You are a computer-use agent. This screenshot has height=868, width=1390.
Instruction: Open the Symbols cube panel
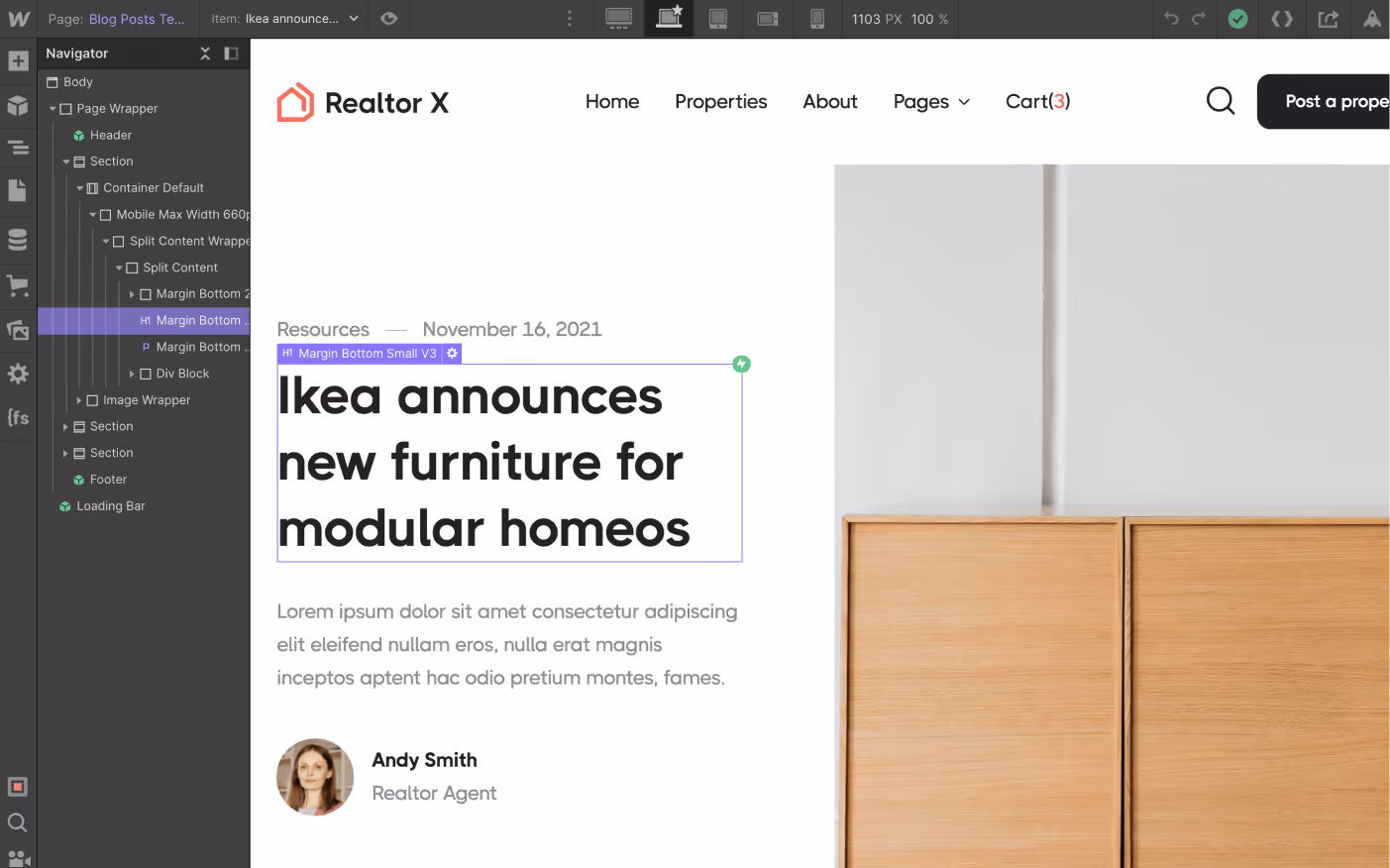pos(18,105)
